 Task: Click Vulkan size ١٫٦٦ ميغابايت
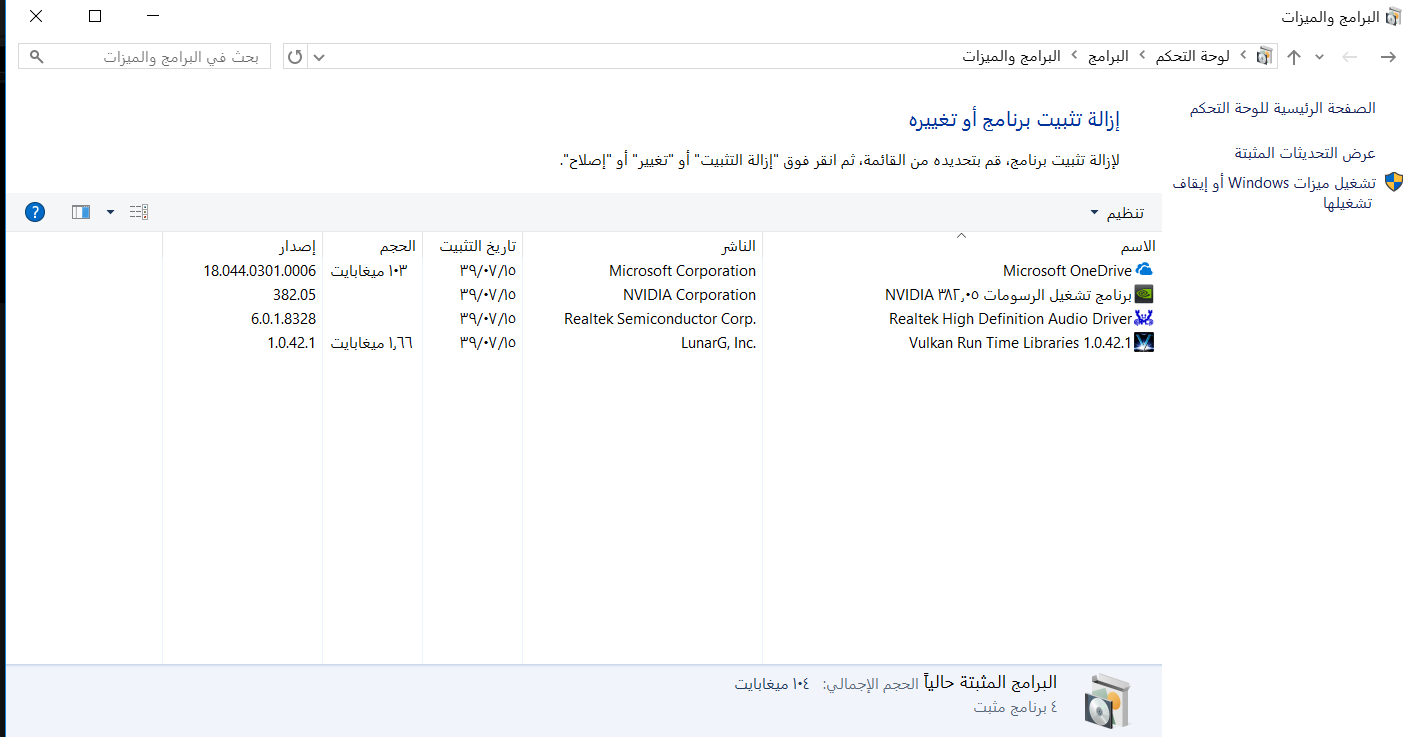coord(372,342)
